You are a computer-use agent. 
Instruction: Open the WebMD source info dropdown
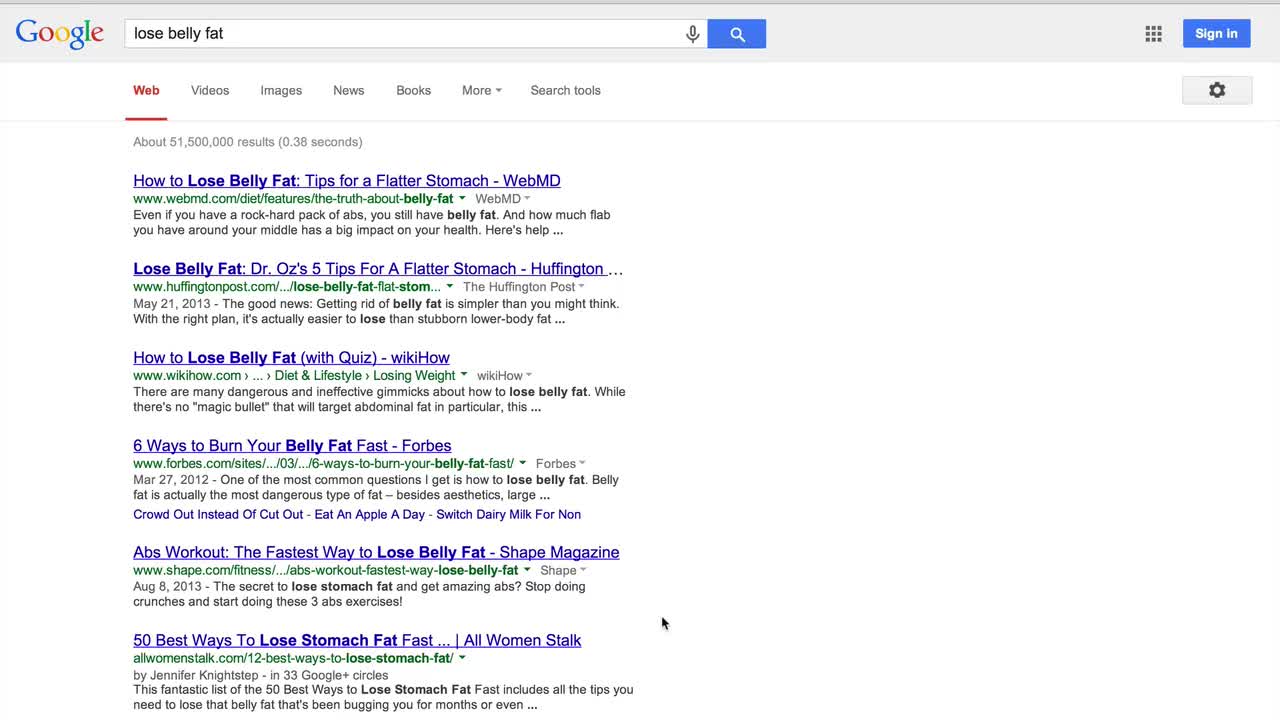coord(503,199)
